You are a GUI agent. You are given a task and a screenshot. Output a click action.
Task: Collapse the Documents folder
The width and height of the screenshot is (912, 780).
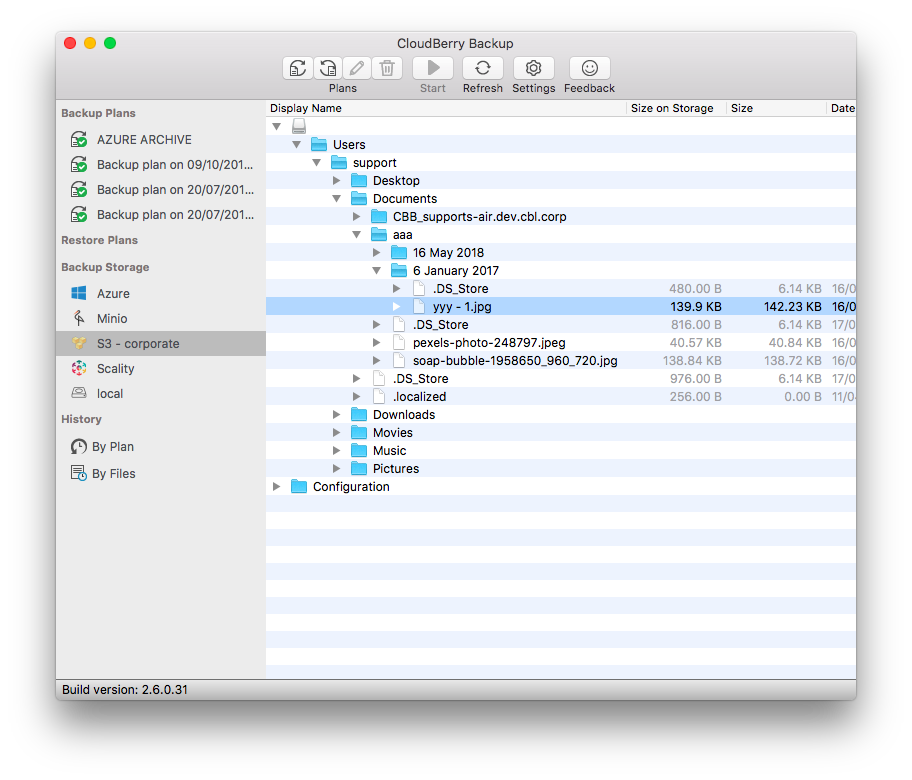click(x=337, y=198)
